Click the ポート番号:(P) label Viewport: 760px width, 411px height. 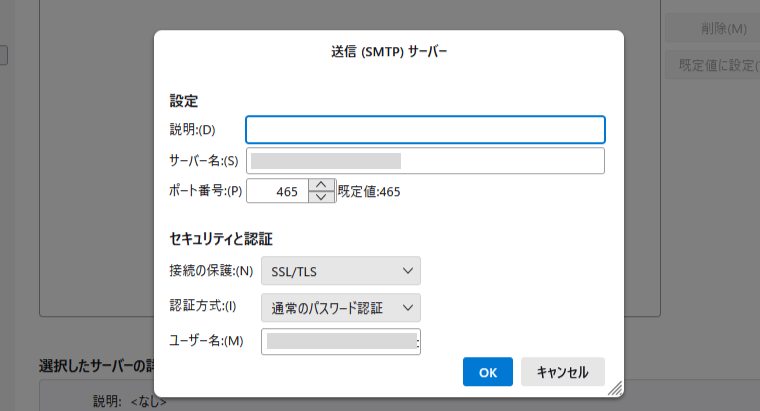[206, 191]
